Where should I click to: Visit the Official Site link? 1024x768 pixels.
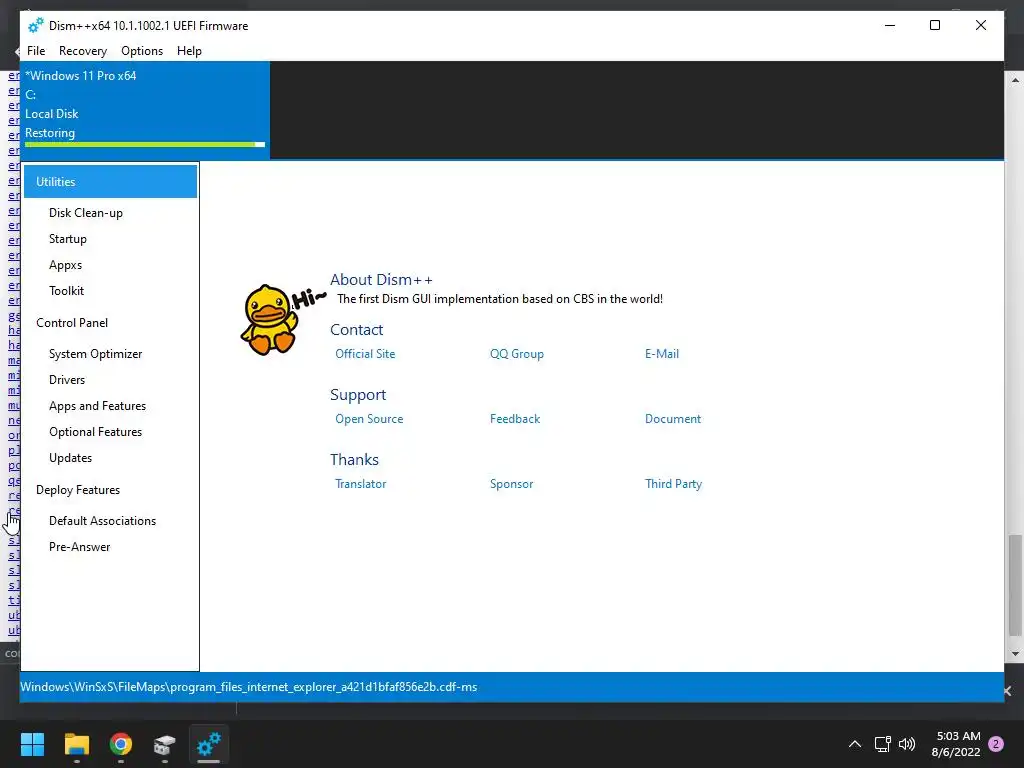pos(365,354)
